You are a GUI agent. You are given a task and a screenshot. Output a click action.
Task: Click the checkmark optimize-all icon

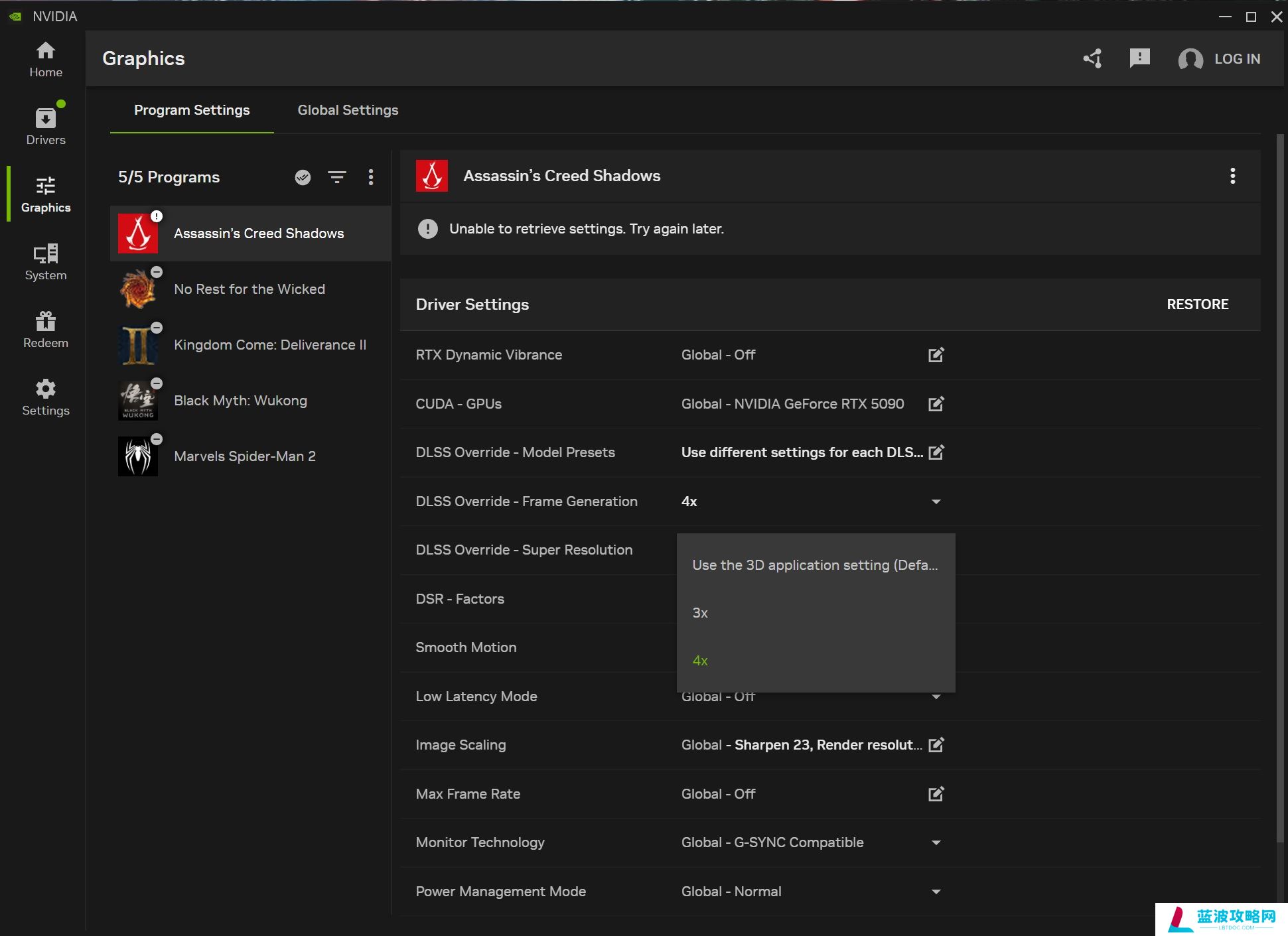[x=303, y=177]
